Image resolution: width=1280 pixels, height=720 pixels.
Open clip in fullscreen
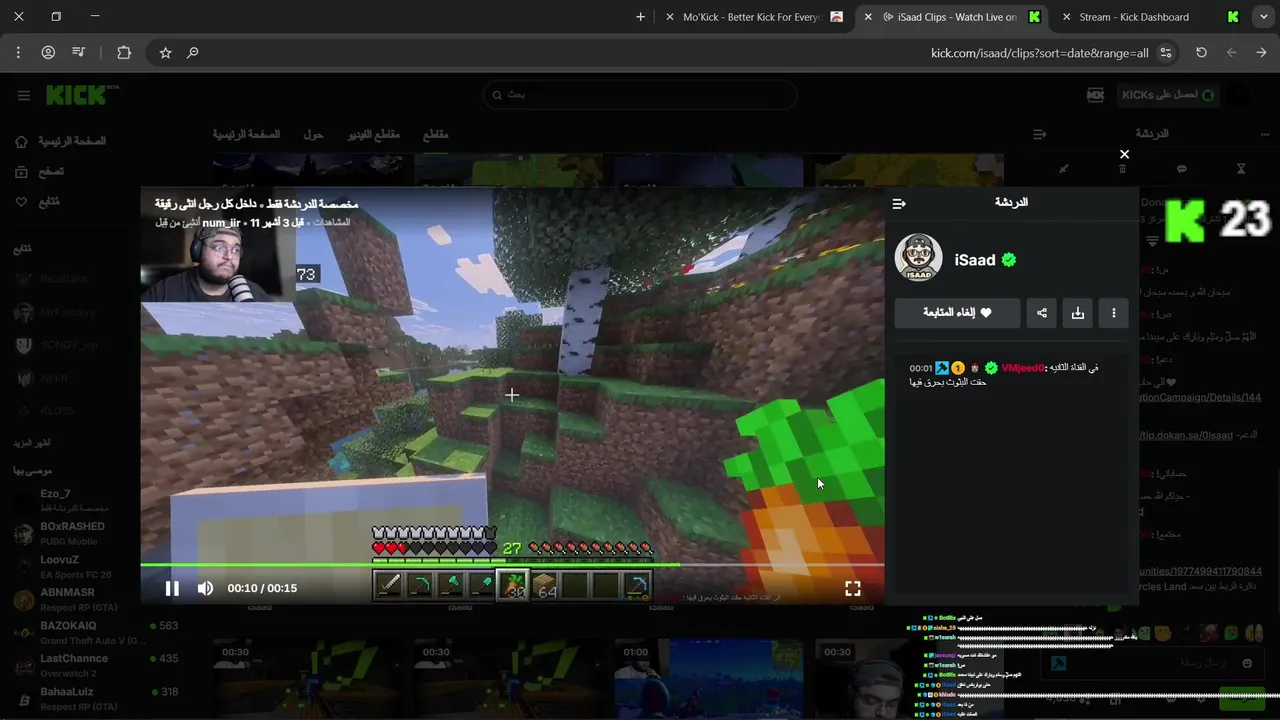pyautogui.click(x=853, y=588)
